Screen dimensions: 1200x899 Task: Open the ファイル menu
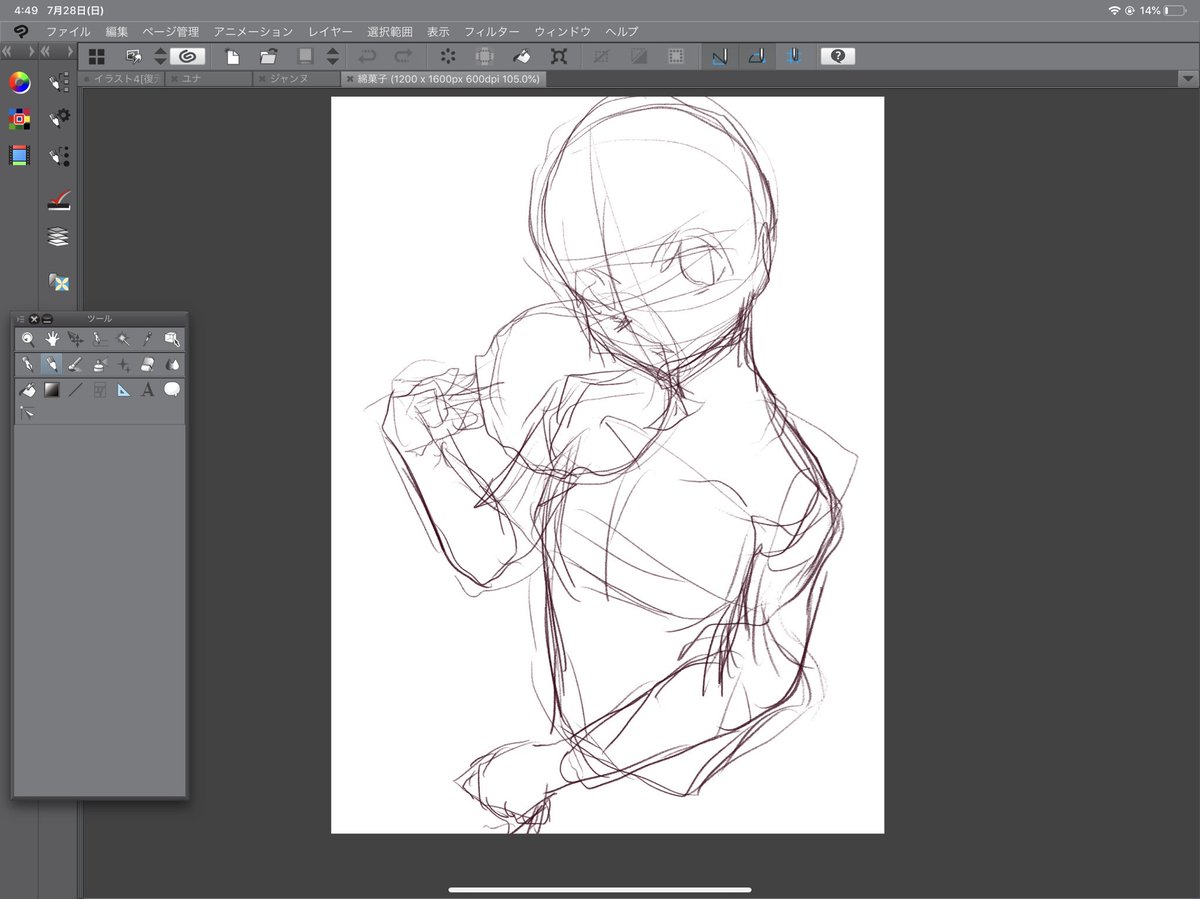68,32
